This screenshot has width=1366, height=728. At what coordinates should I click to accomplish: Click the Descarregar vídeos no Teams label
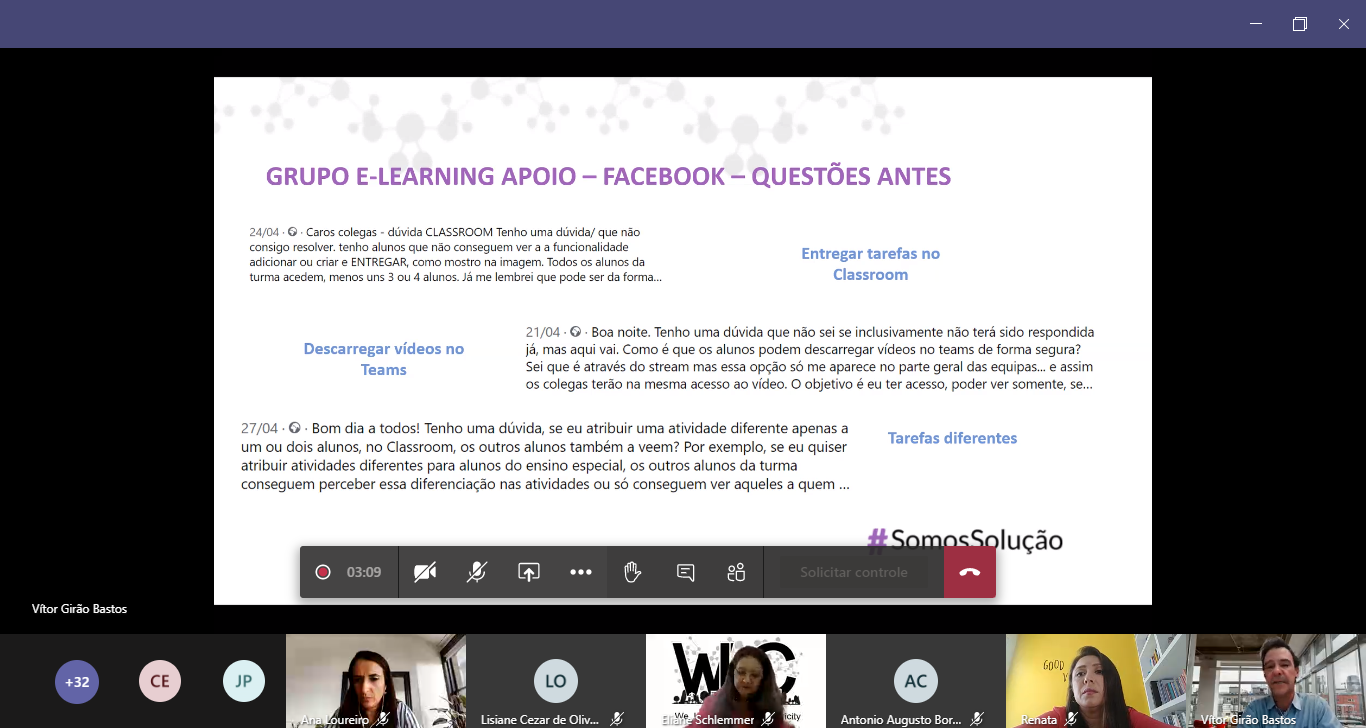pos(384,359)
